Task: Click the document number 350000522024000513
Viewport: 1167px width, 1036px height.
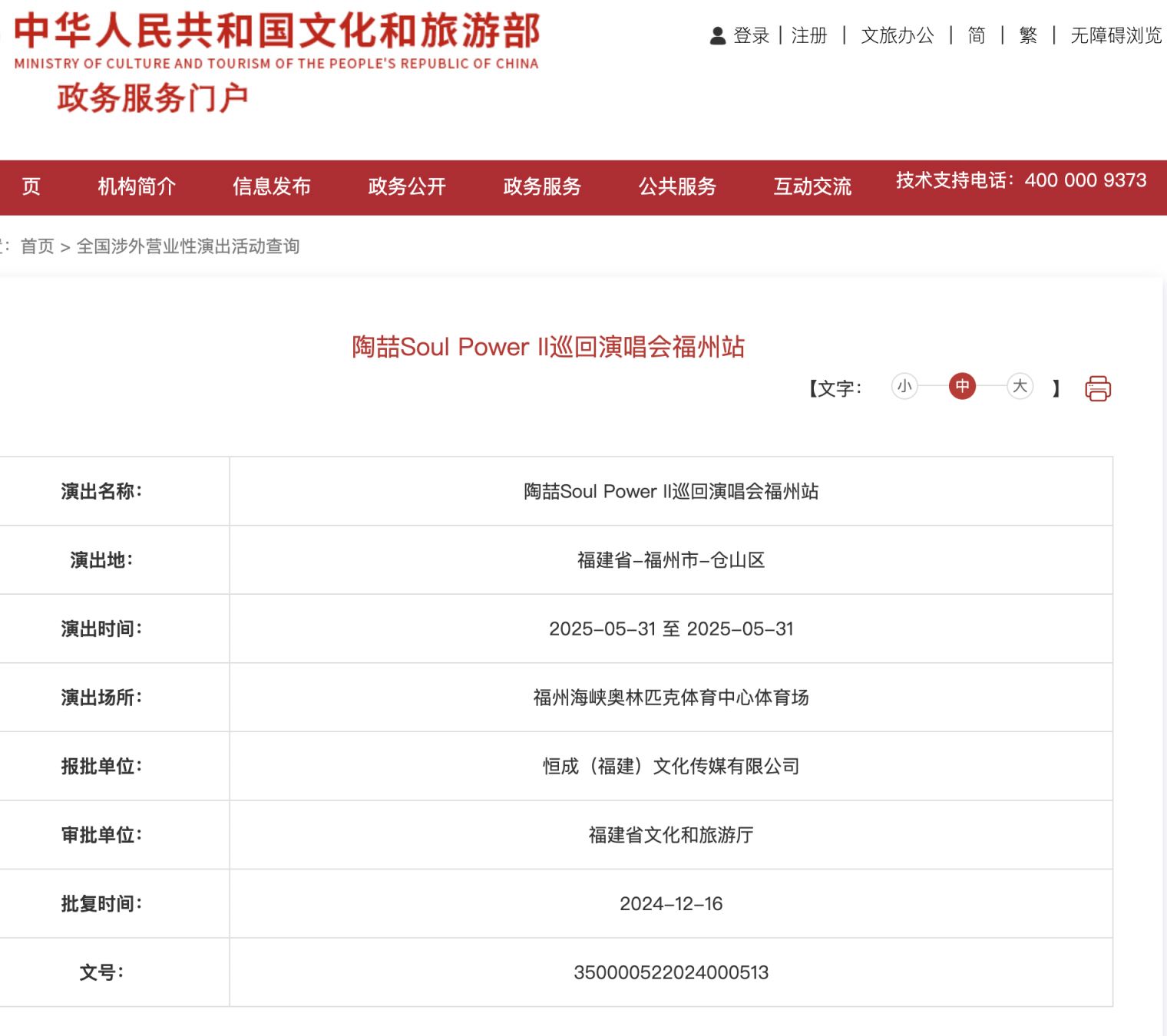Action: pos(671,972)
